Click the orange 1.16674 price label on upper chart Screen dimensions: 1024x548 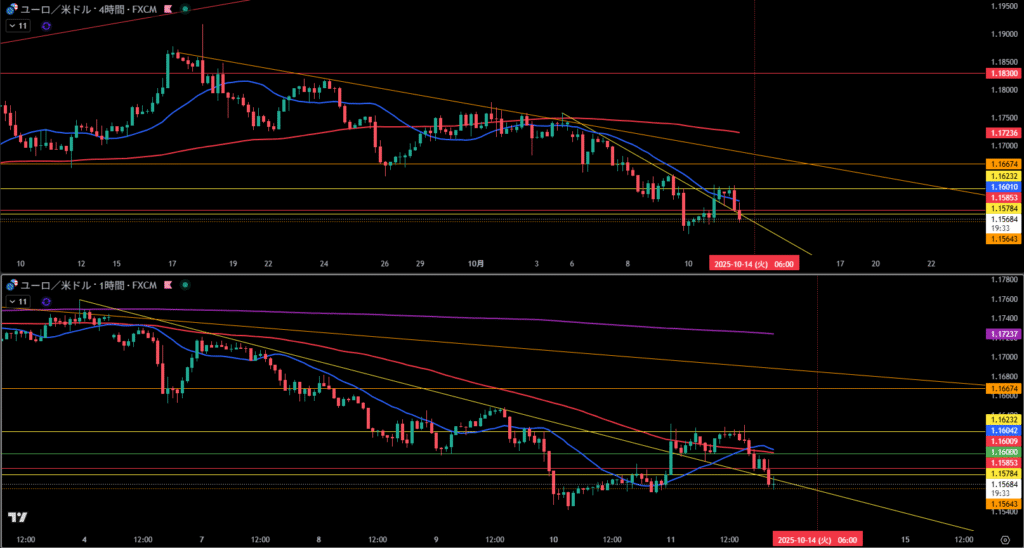click(x=1003, y=163)
